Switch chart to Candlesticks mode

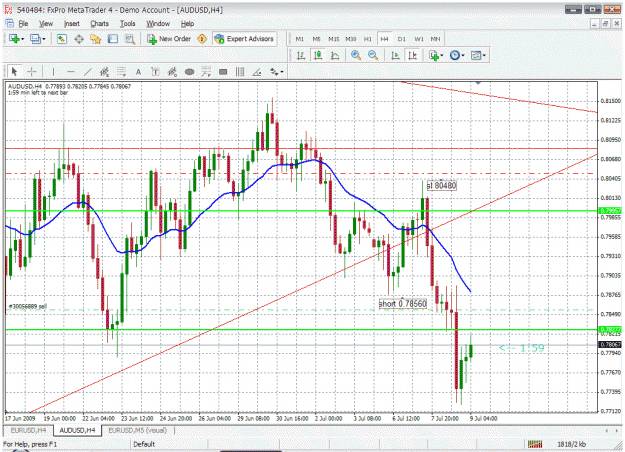pos(318,55)
